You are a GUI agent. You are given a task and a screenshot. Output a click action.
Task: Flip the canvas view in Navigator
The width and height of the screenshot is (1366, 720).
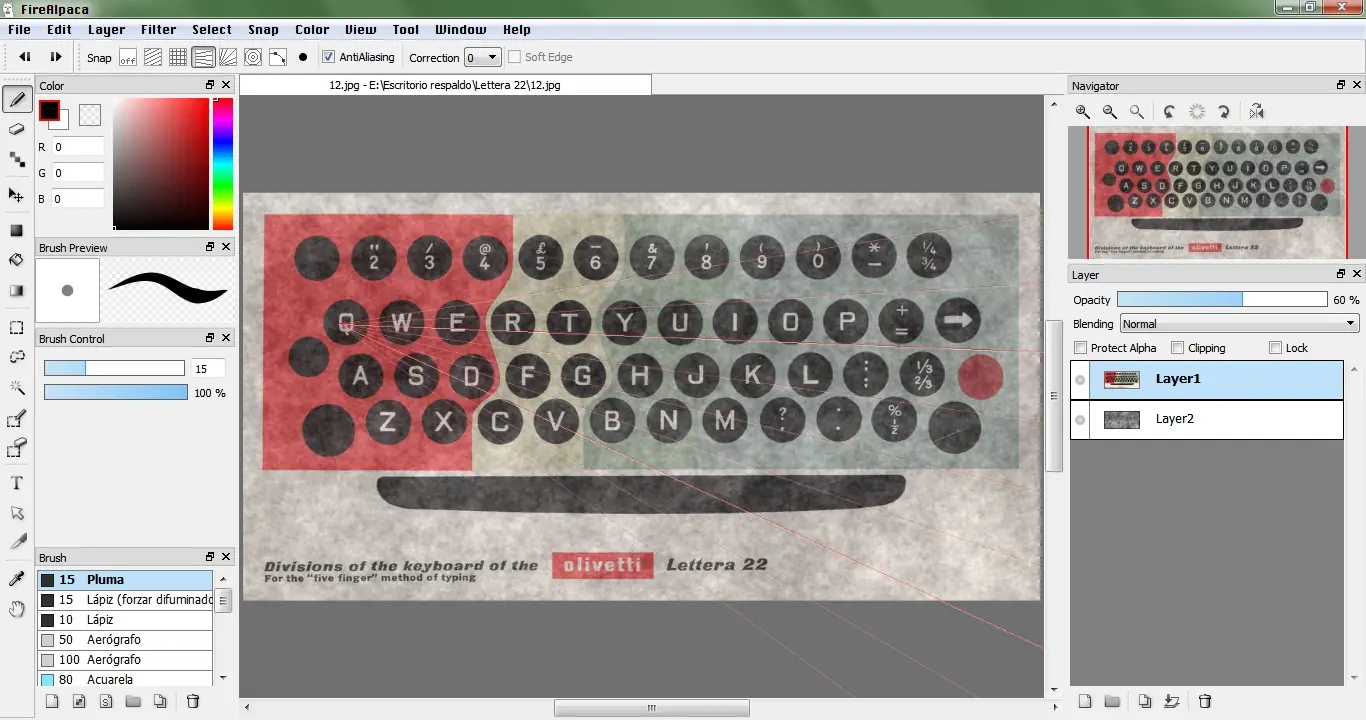tap(1257, 112)
